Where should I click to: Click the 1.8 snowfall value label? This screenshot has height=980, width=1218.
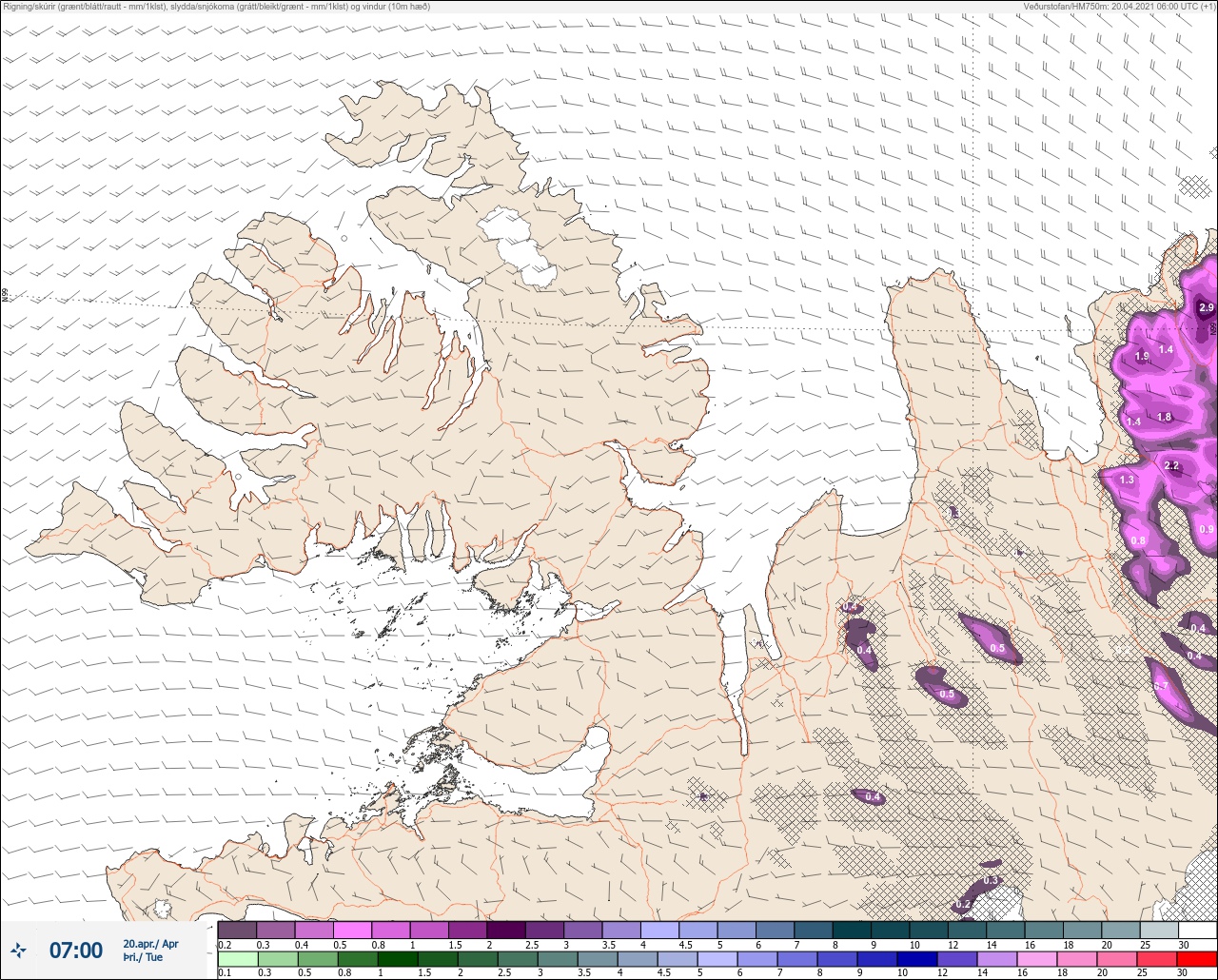tap(1164, 417)
